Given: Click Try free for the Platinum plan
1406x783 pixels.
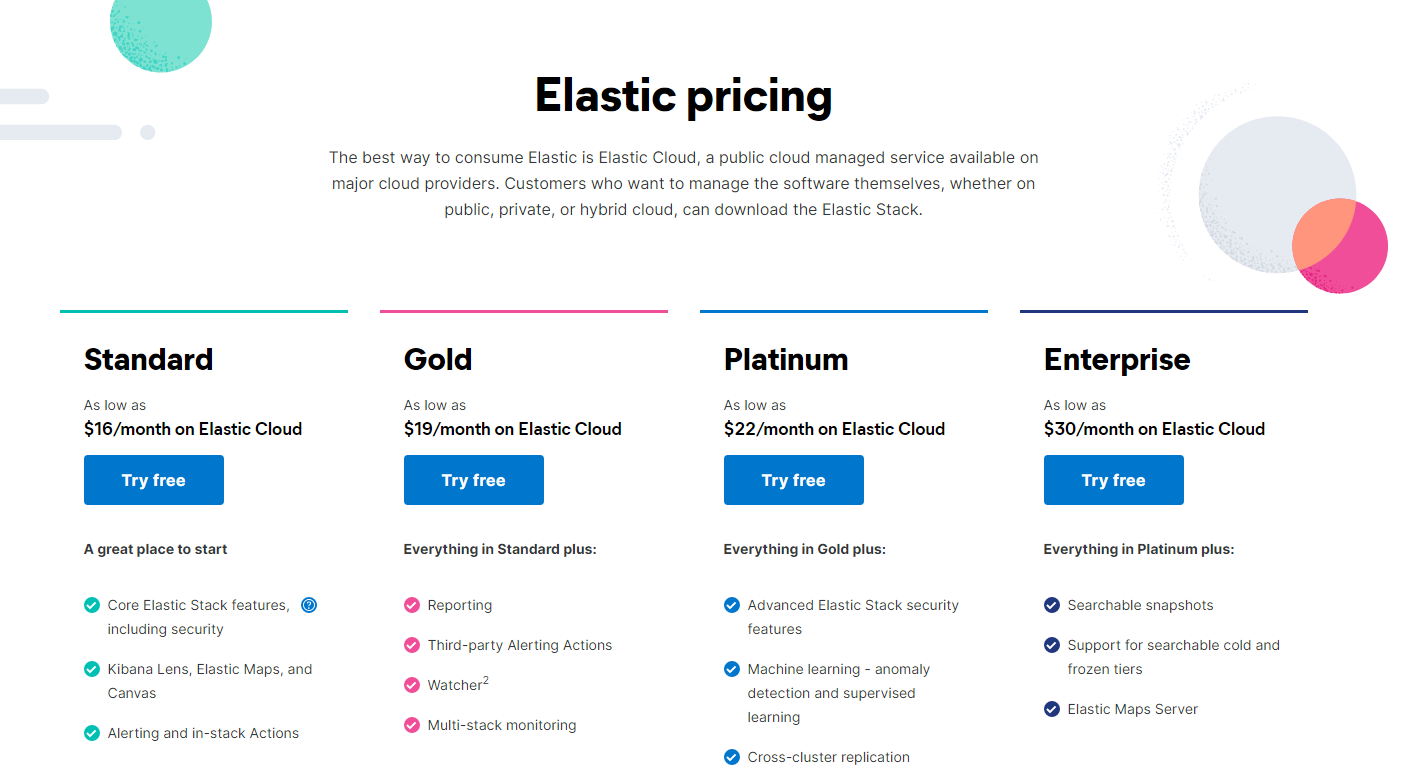Looking at the screenshot, I should point(793,480).
